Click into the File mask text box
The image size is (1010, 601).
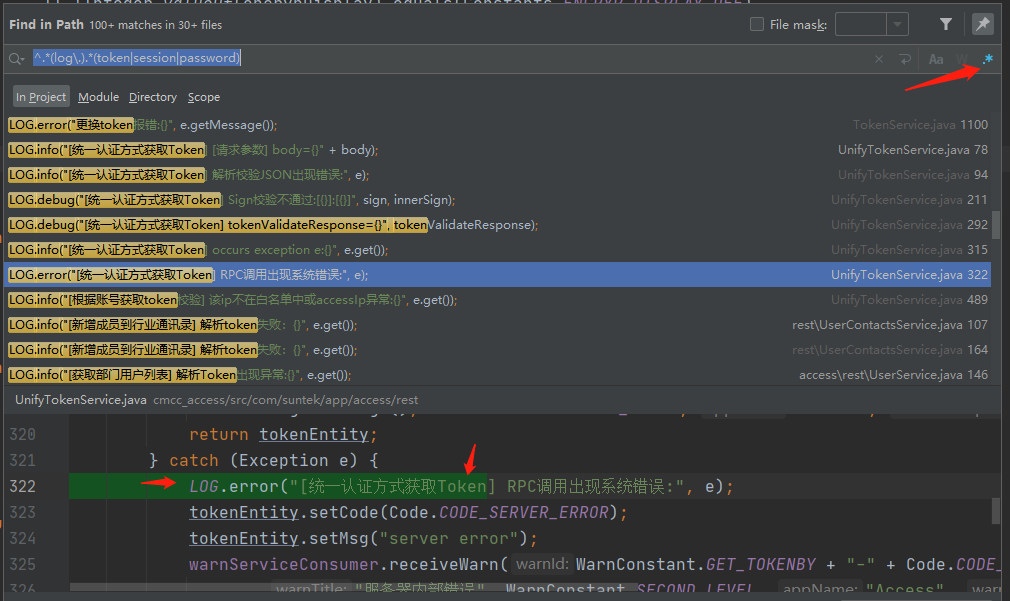[x=861, y=24]
